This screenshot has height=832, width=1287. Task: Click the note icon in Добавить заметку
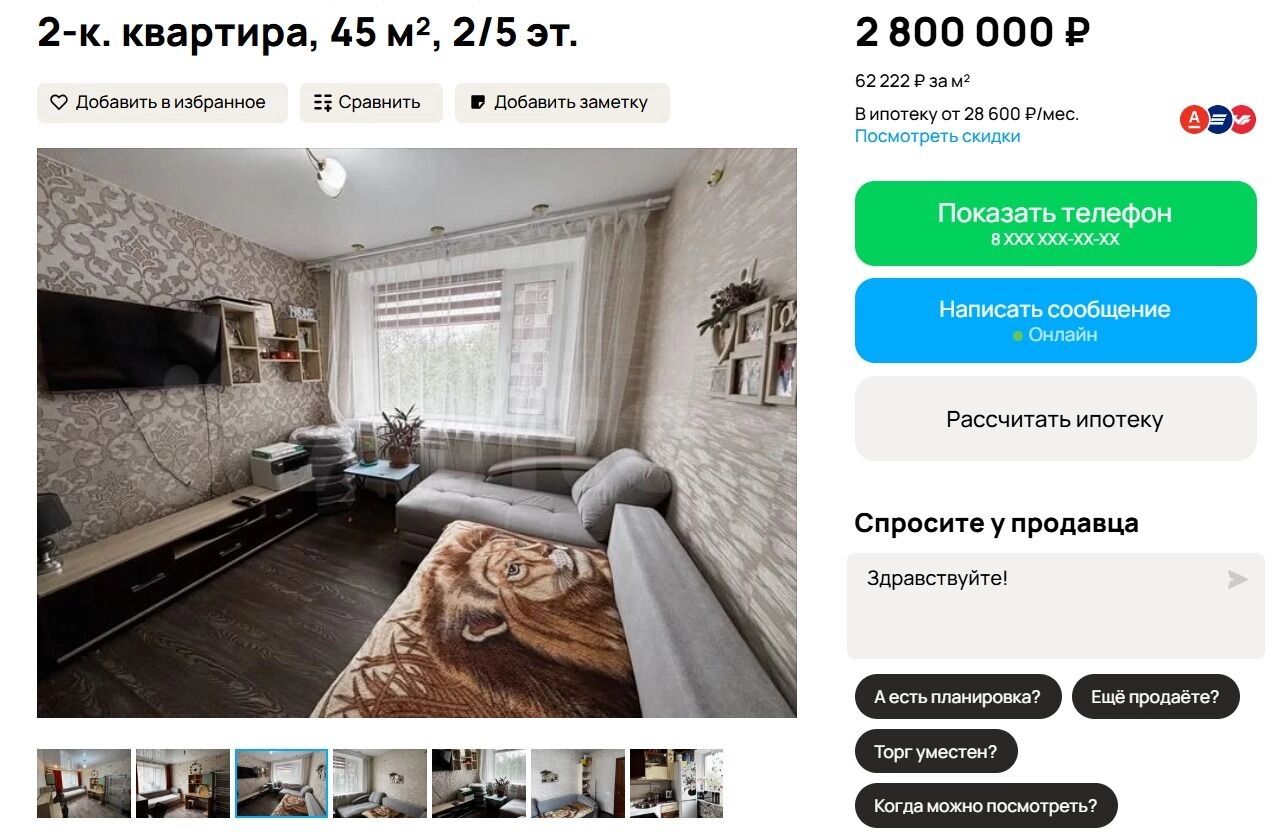478,102
